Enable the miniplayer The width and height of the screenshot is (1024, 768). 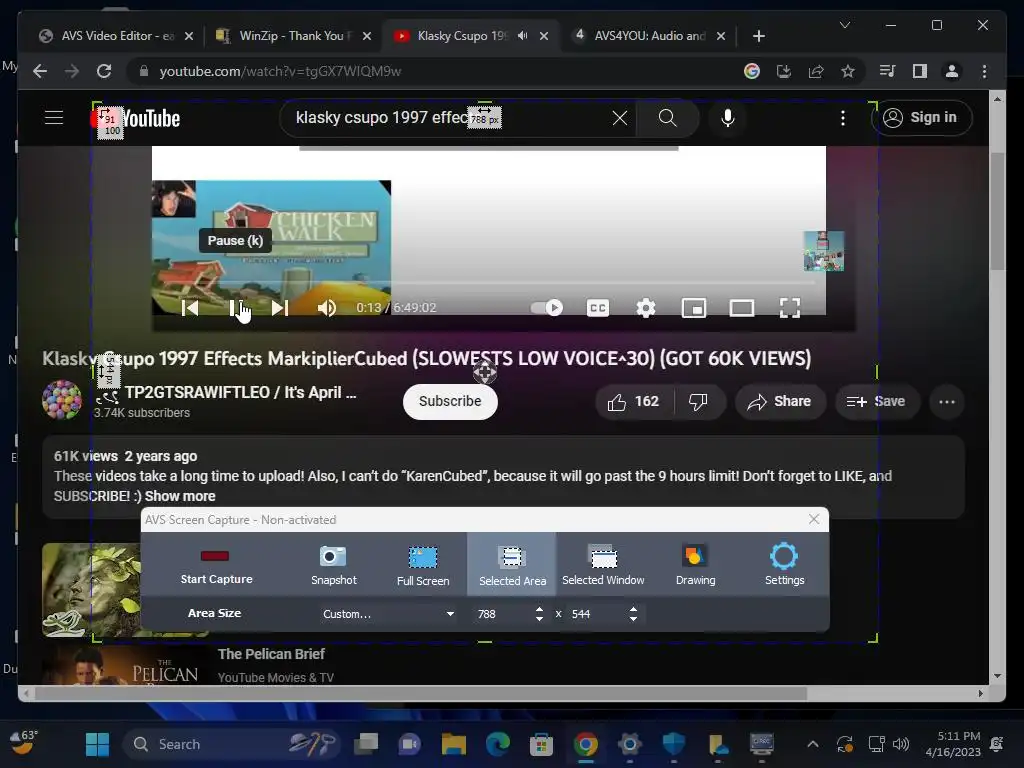694,308
